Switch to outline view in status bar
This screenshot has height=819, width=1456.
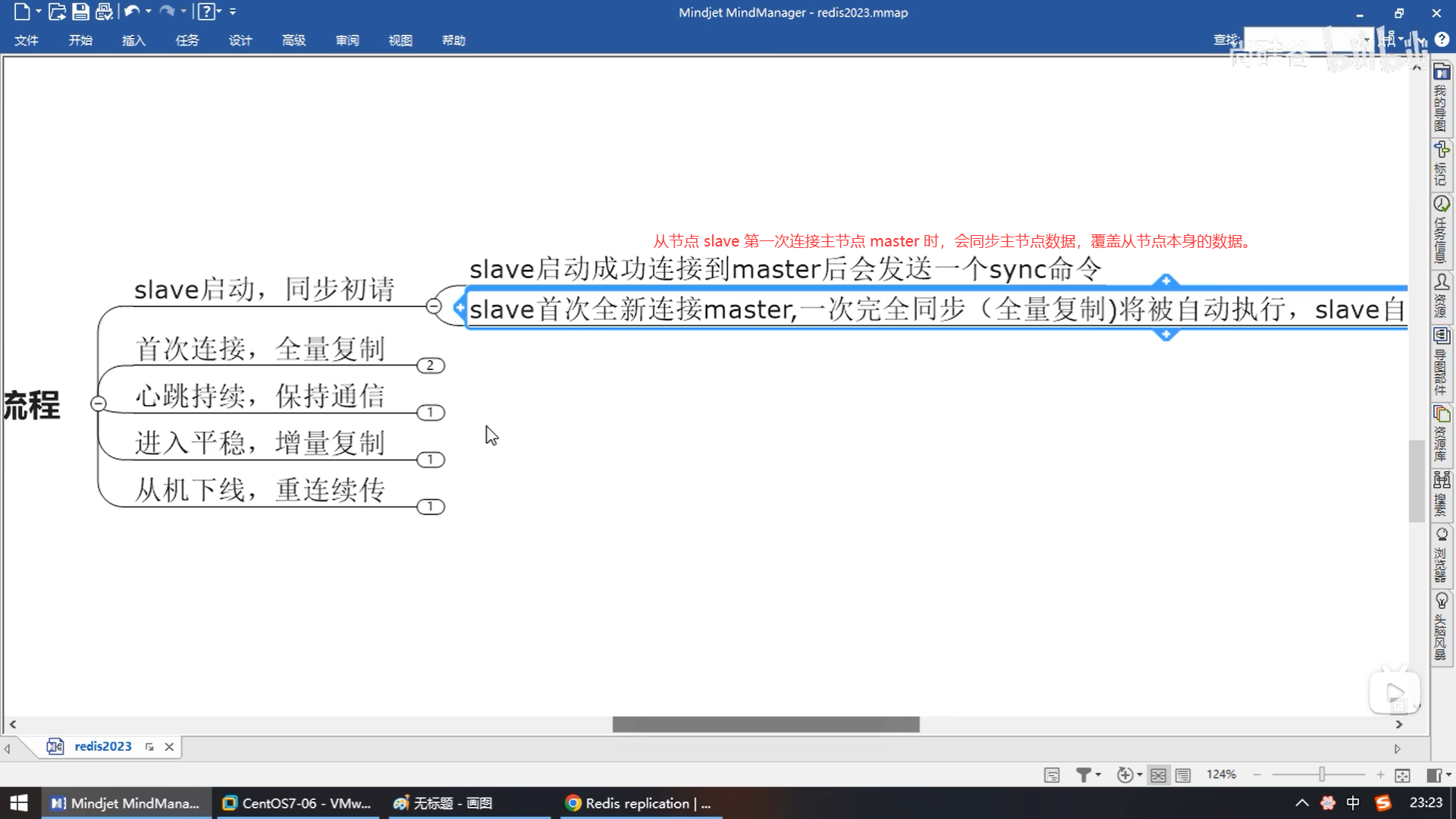pyautogui.click(x=1183, y=775)
